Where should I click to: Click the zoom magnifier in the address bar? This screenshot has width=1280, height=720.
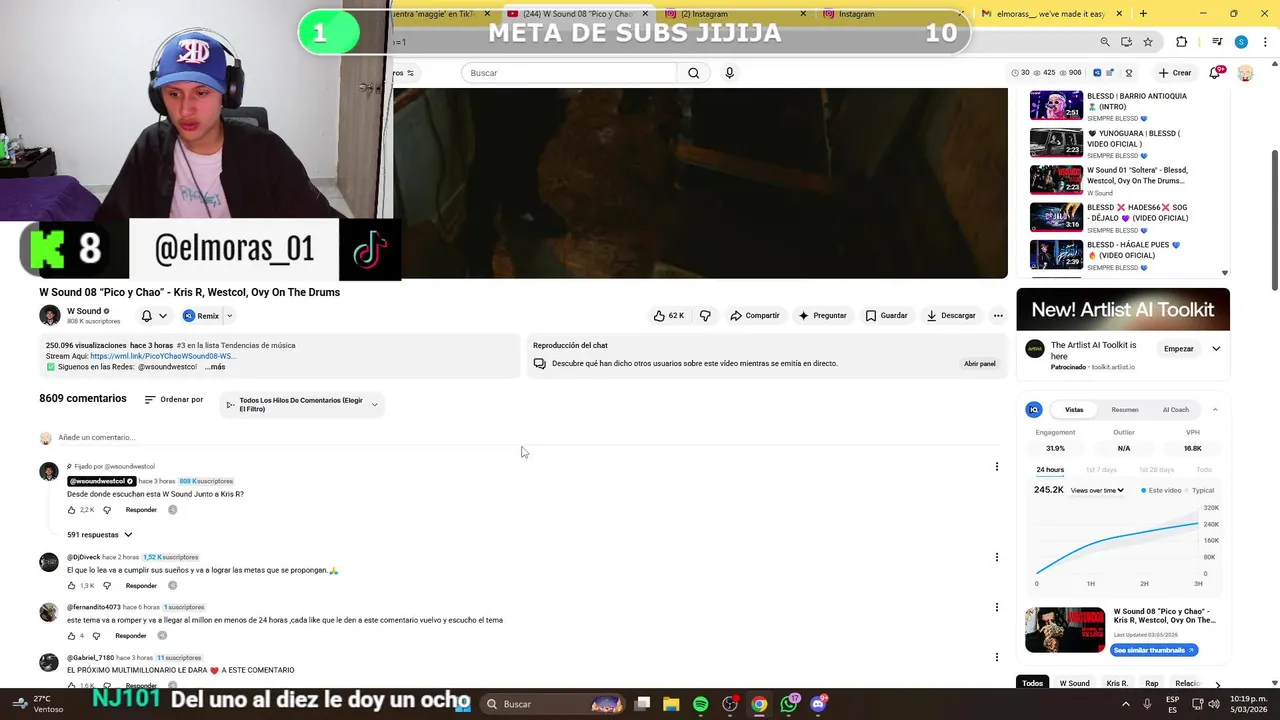tap(1104, 42)
